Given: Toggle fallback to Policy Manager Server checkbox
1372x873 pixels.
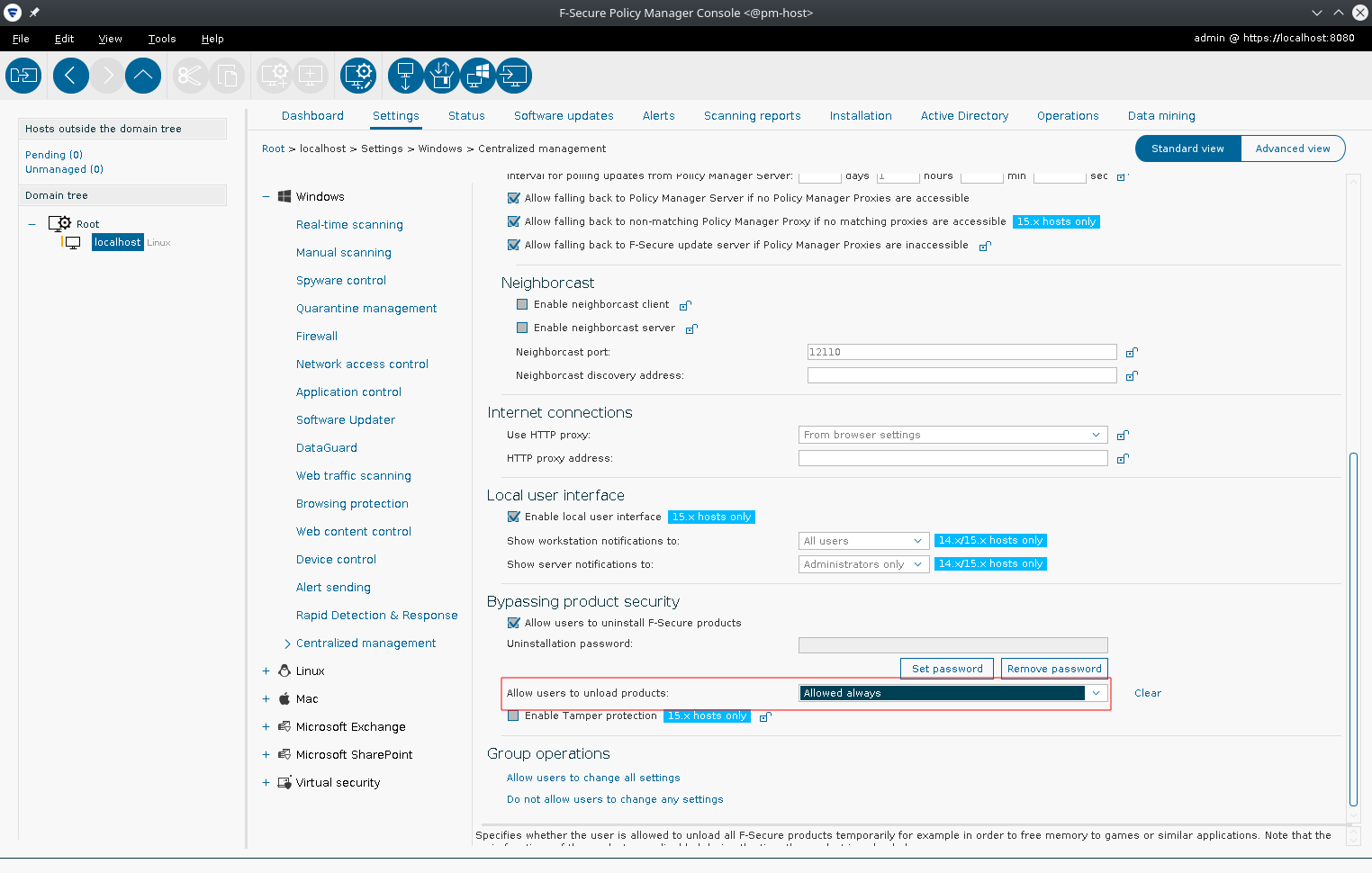Looking at the screenshot, I should click(513, 198).
